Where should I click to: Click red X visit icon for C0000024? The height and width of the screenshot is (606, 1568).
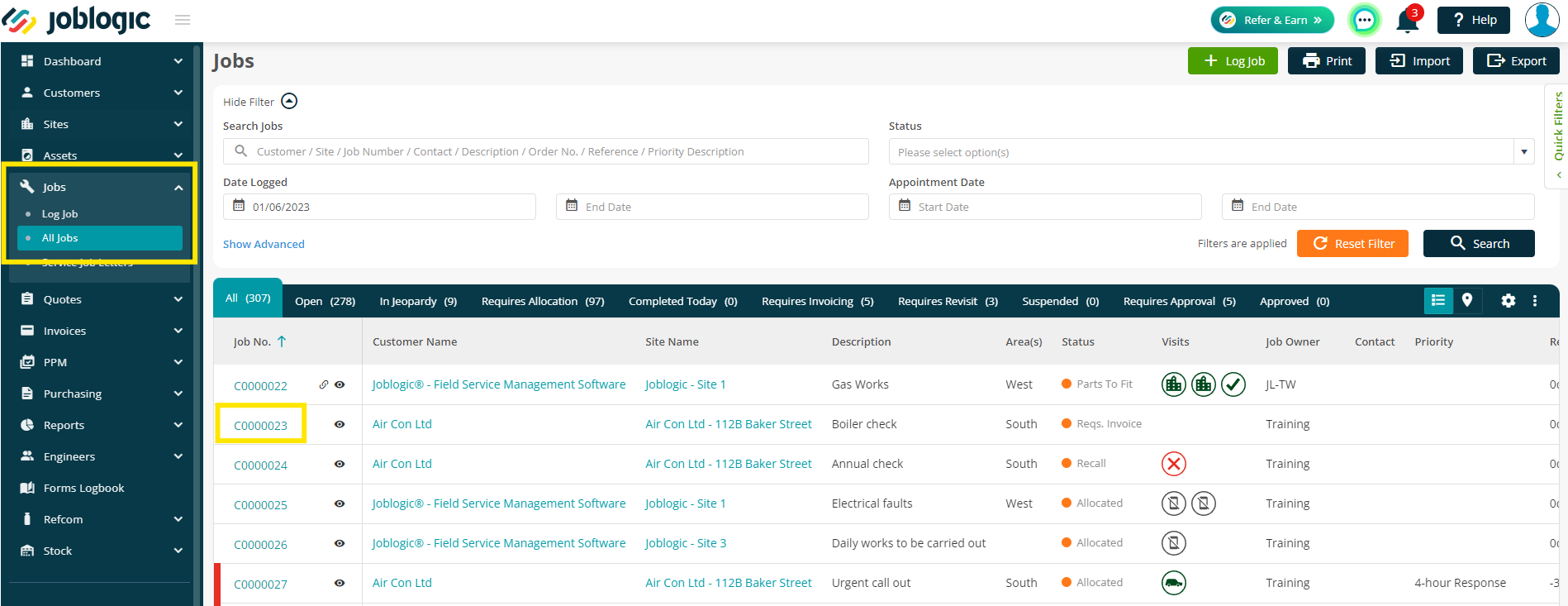tap(1174, 464)
